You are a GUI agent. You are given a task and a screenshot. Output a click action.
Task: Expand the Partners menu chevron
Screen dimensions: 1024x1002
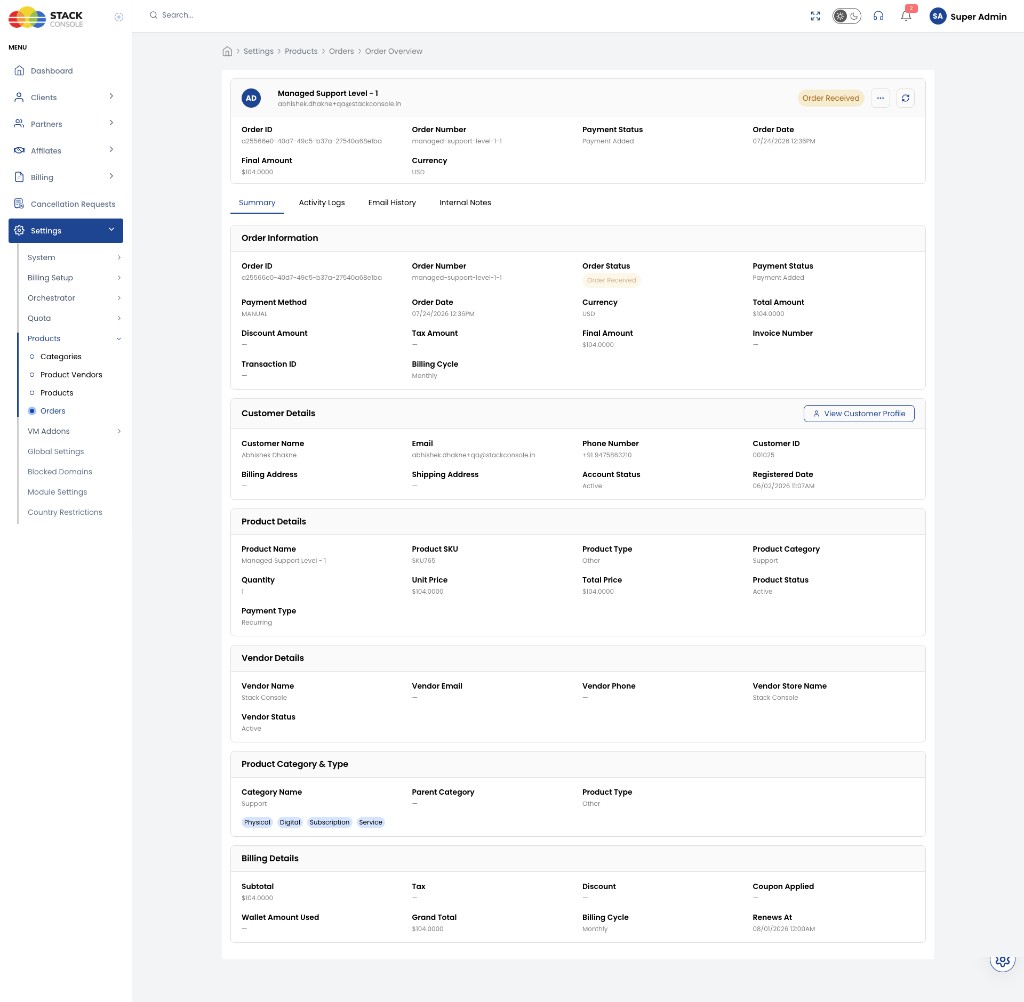coord(111,123)
